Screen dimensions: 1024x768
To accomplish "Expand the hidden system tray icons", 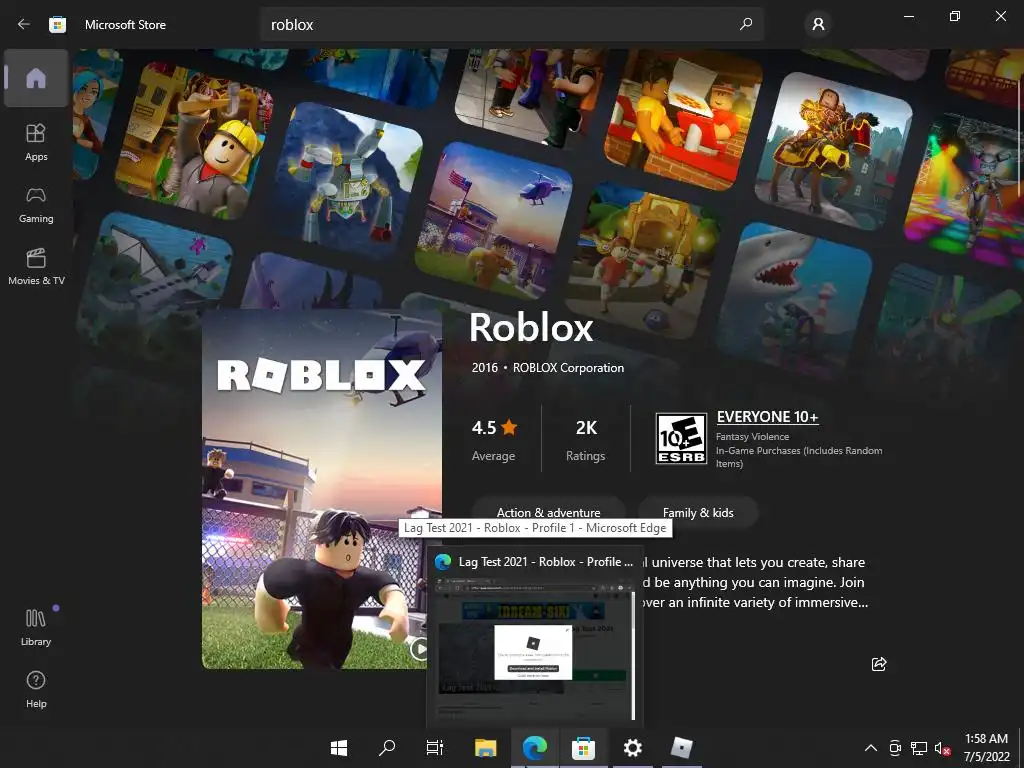I will [871, 748].
